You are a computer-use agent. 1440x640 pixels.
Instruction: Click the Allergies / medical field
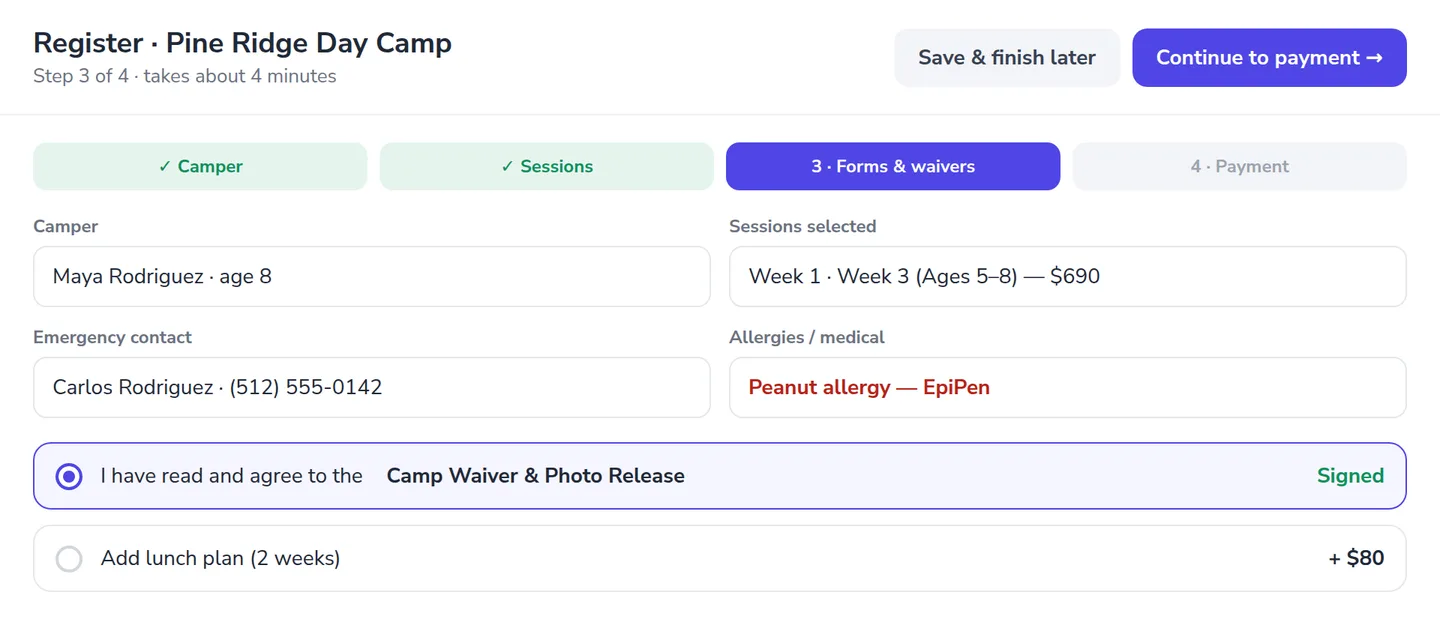click(x=1068, y=387)
